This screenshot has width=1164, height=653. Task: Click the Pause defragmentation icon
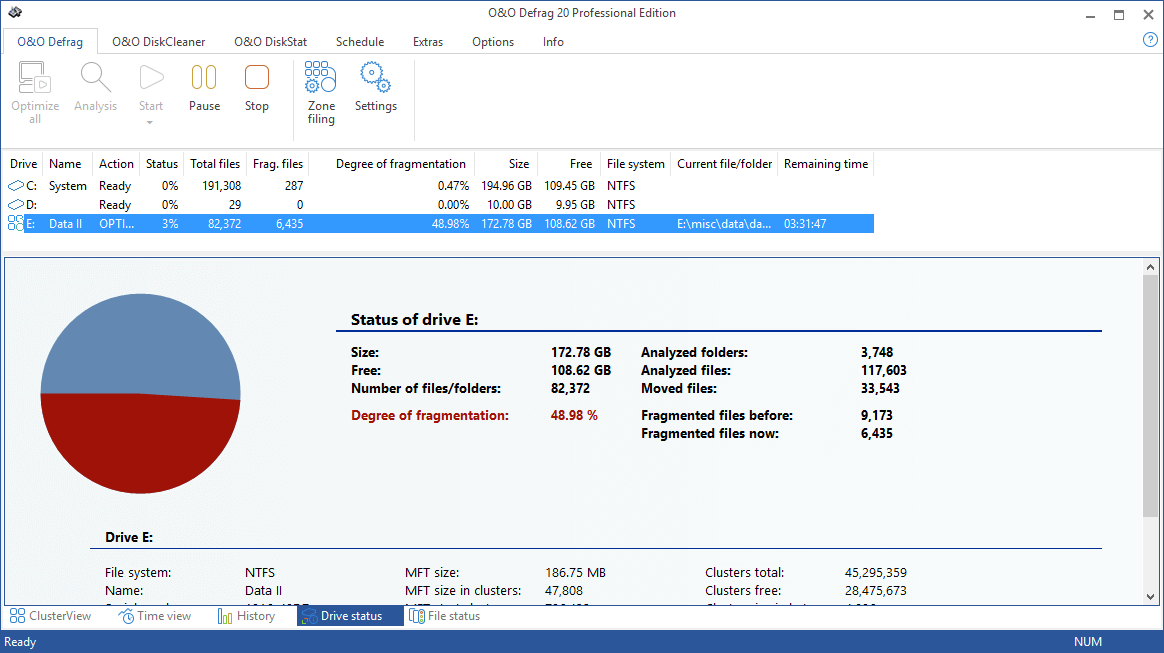pyautogui.click(x=204, y=78)
